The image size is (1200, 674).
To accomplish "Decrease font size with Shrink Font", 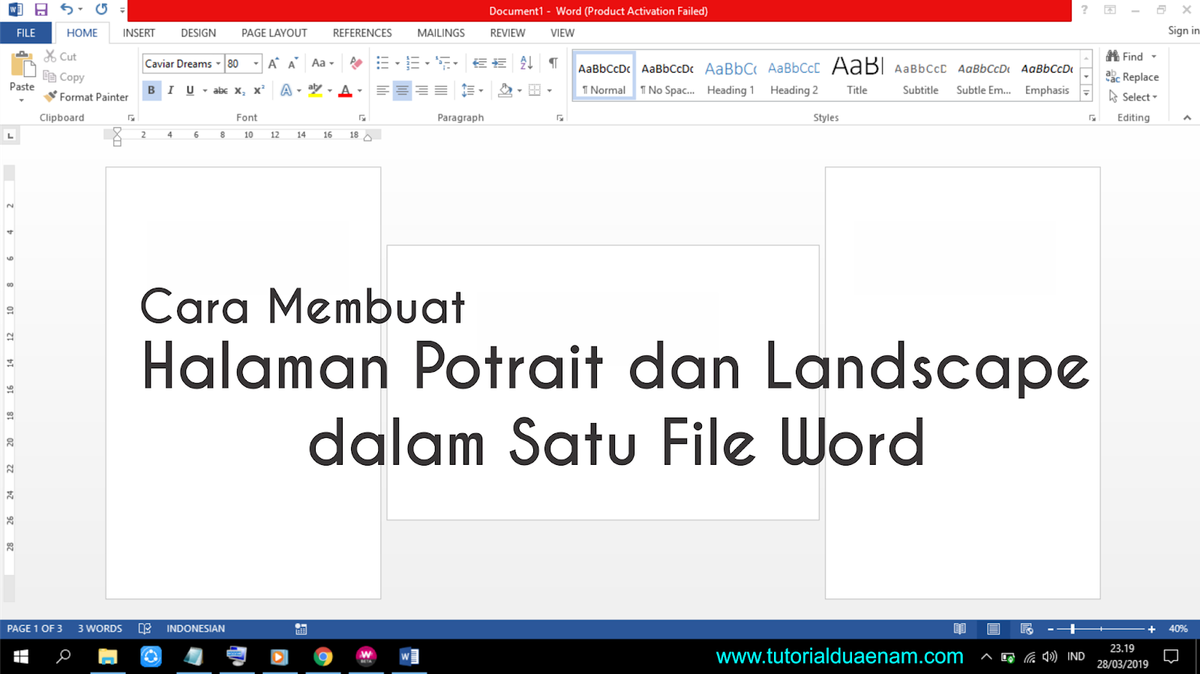I will [293, 63].
